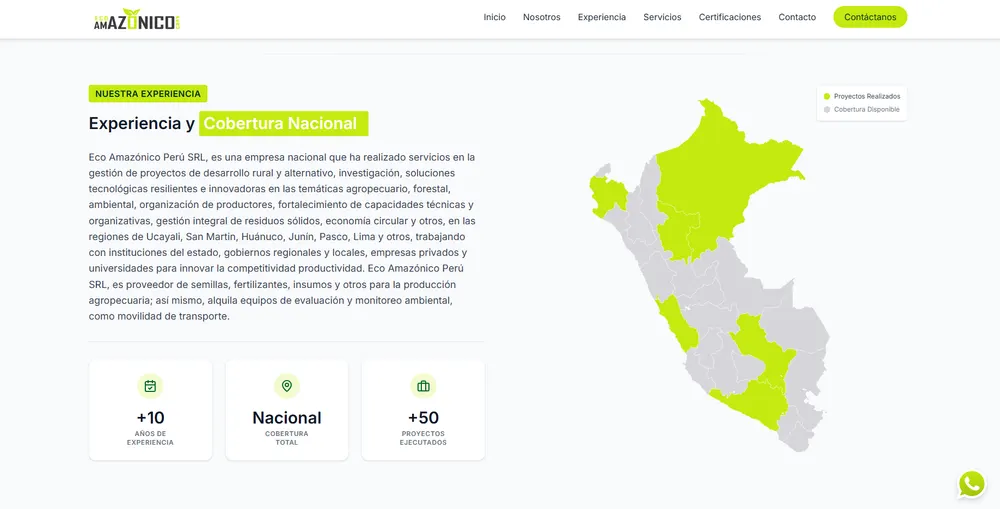Select Experiencia in the navigation
Image resolution: width=1000 pixels, height=509 pixels.
(602, 17)
